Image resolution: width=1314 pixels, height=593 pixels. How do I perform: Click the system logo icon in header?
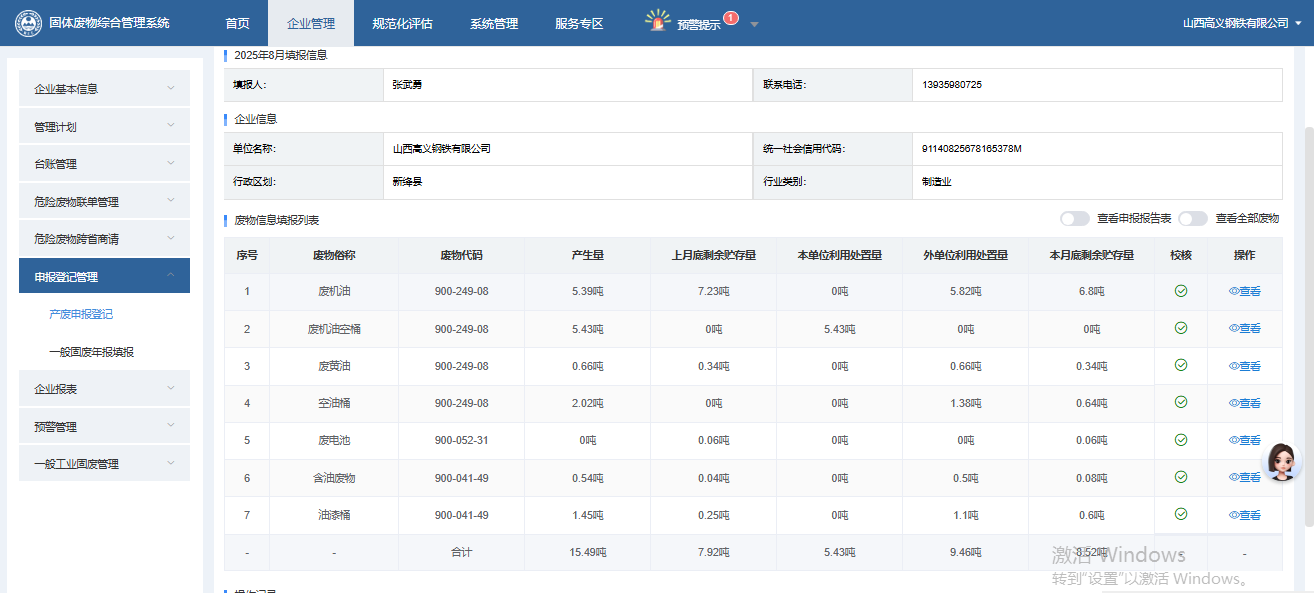pyautogui.click(x=28, y=23)
